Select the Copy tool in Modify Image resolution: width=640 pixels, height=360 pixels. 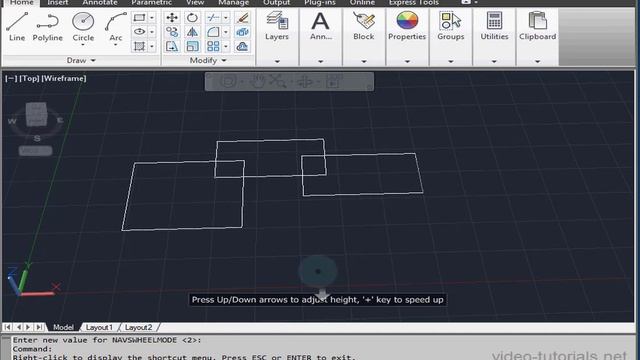point(172,32)
